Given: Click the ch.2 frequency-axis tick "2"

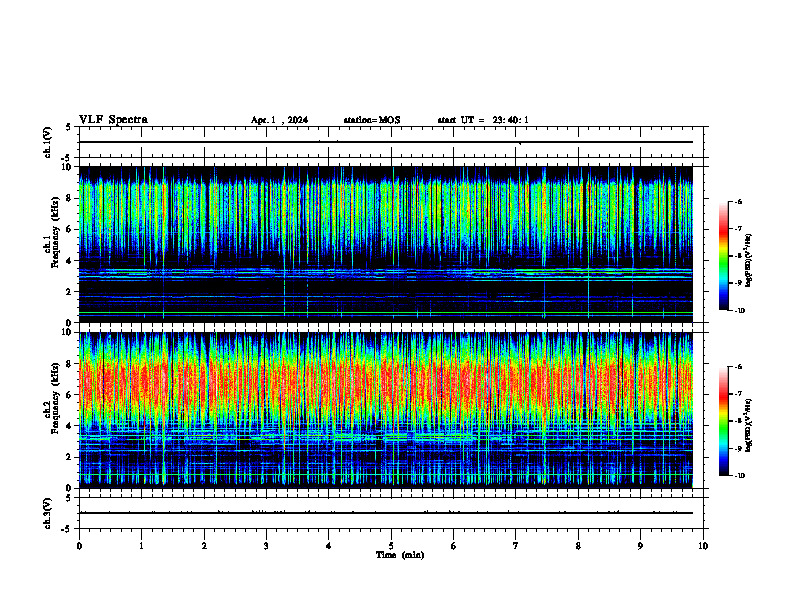Looking at the screenshot, I should click(70, 457).
